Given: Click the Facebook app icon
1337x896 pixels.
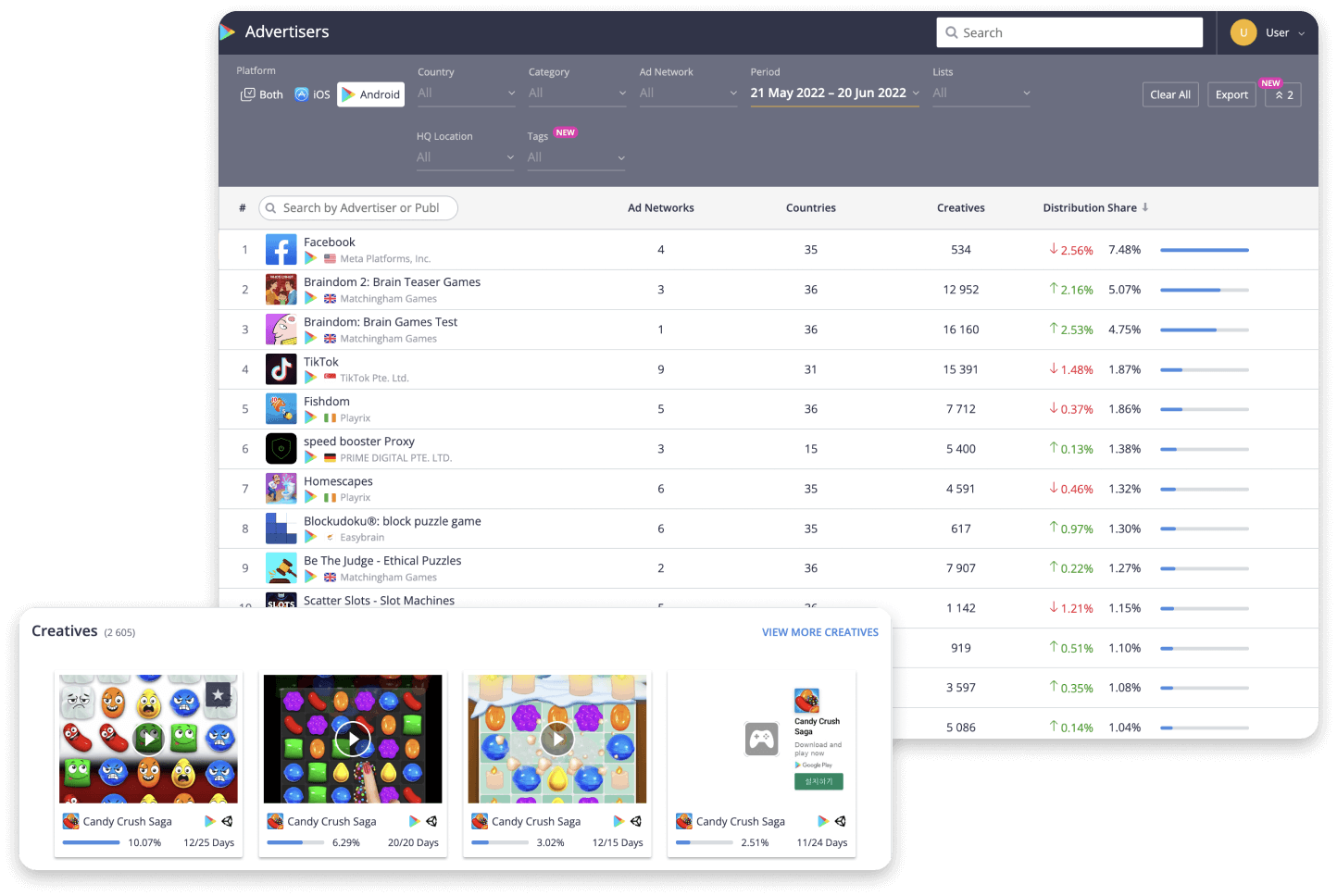Looking at the screenshot, I should tap(281, 250).
